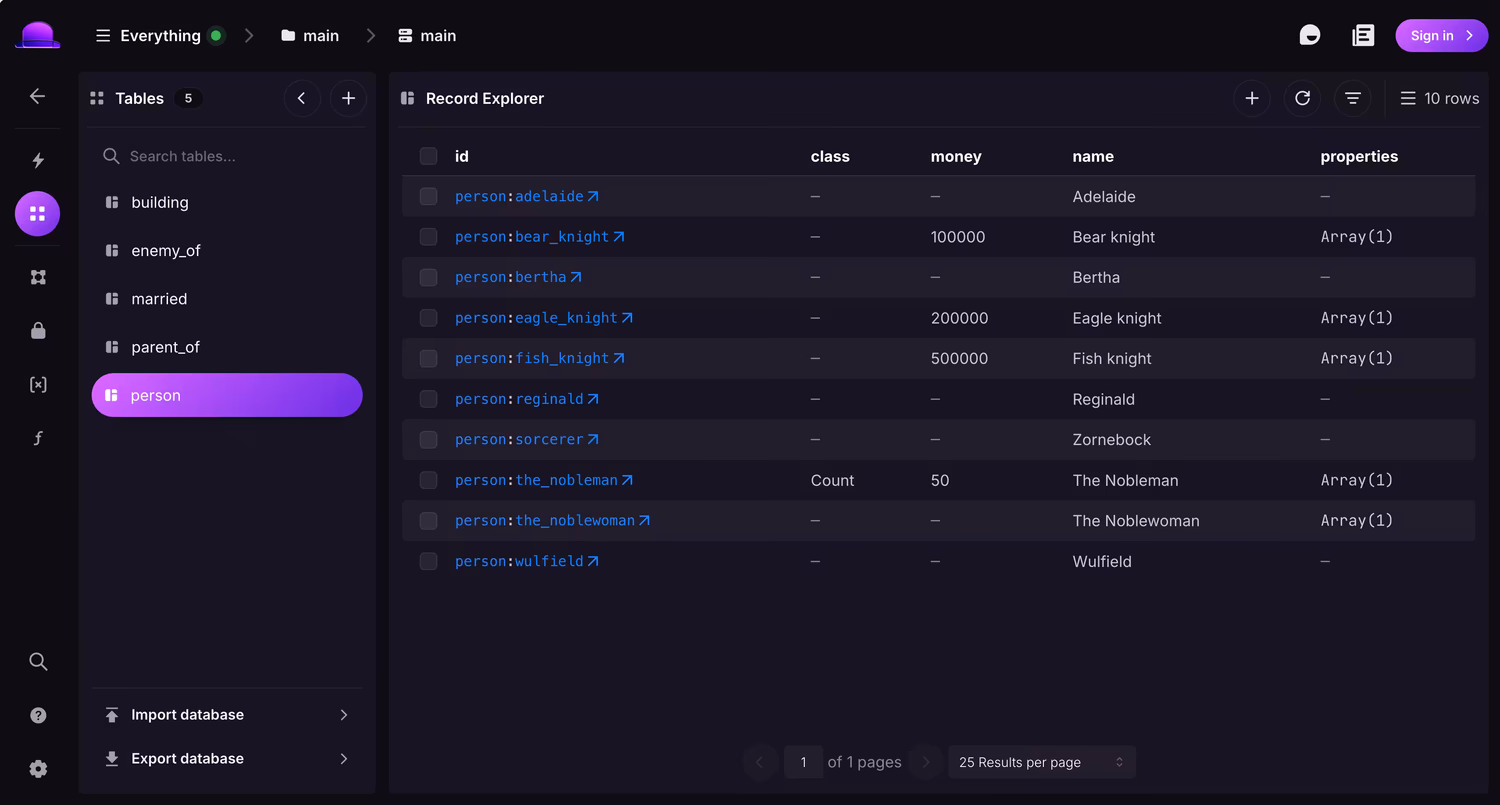Check the box for person:bear_knight row

pyautogui.click(x=428, y=237)
